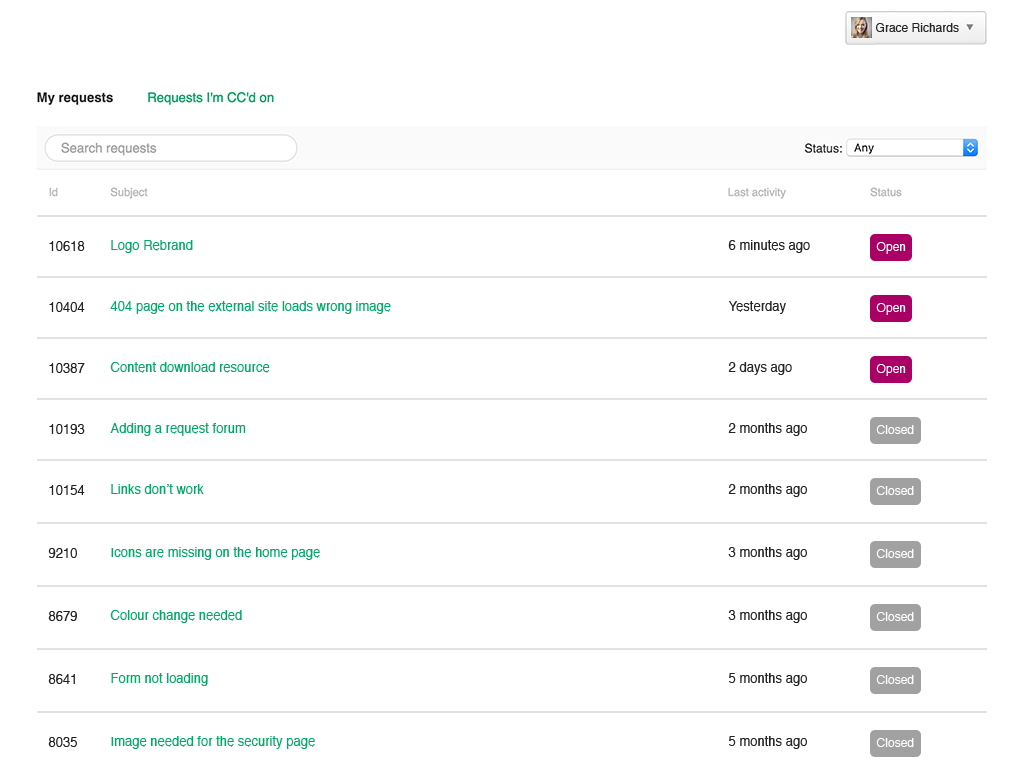Select Content download resource request
Screen dimensions: 1024x768
[190, 368]
